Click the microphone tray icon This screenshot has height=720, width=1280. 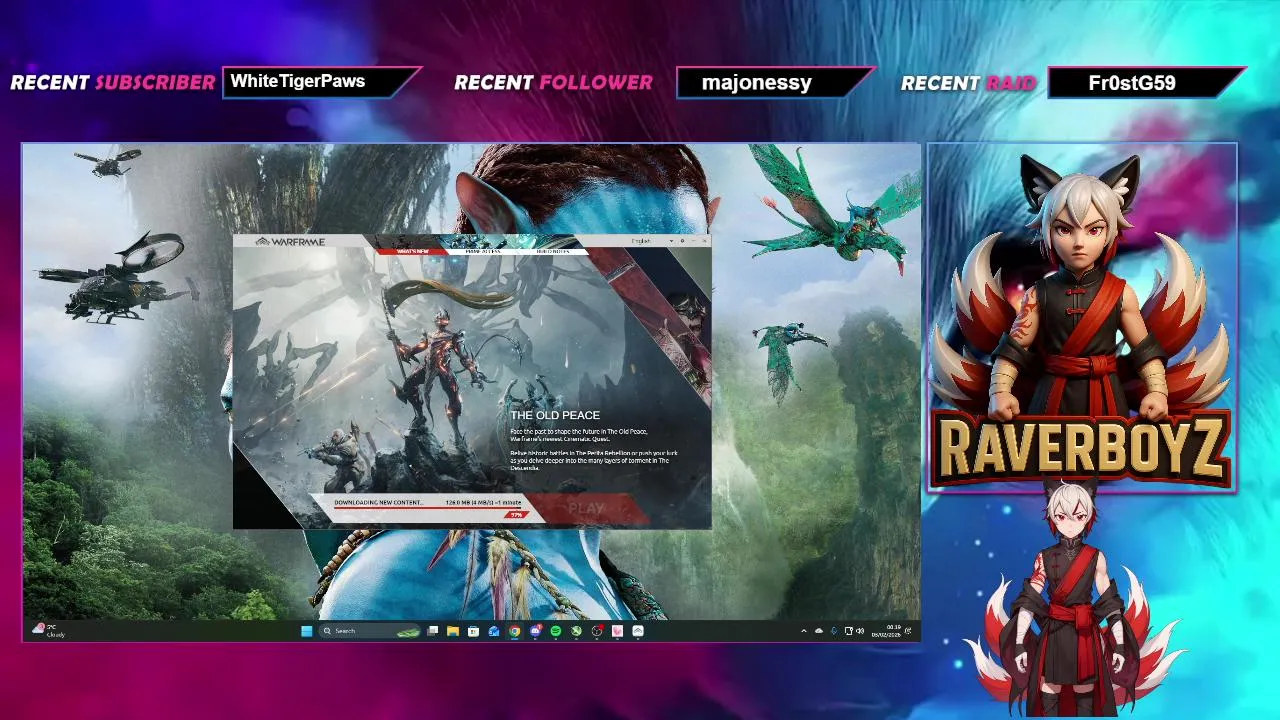(834, 631)
